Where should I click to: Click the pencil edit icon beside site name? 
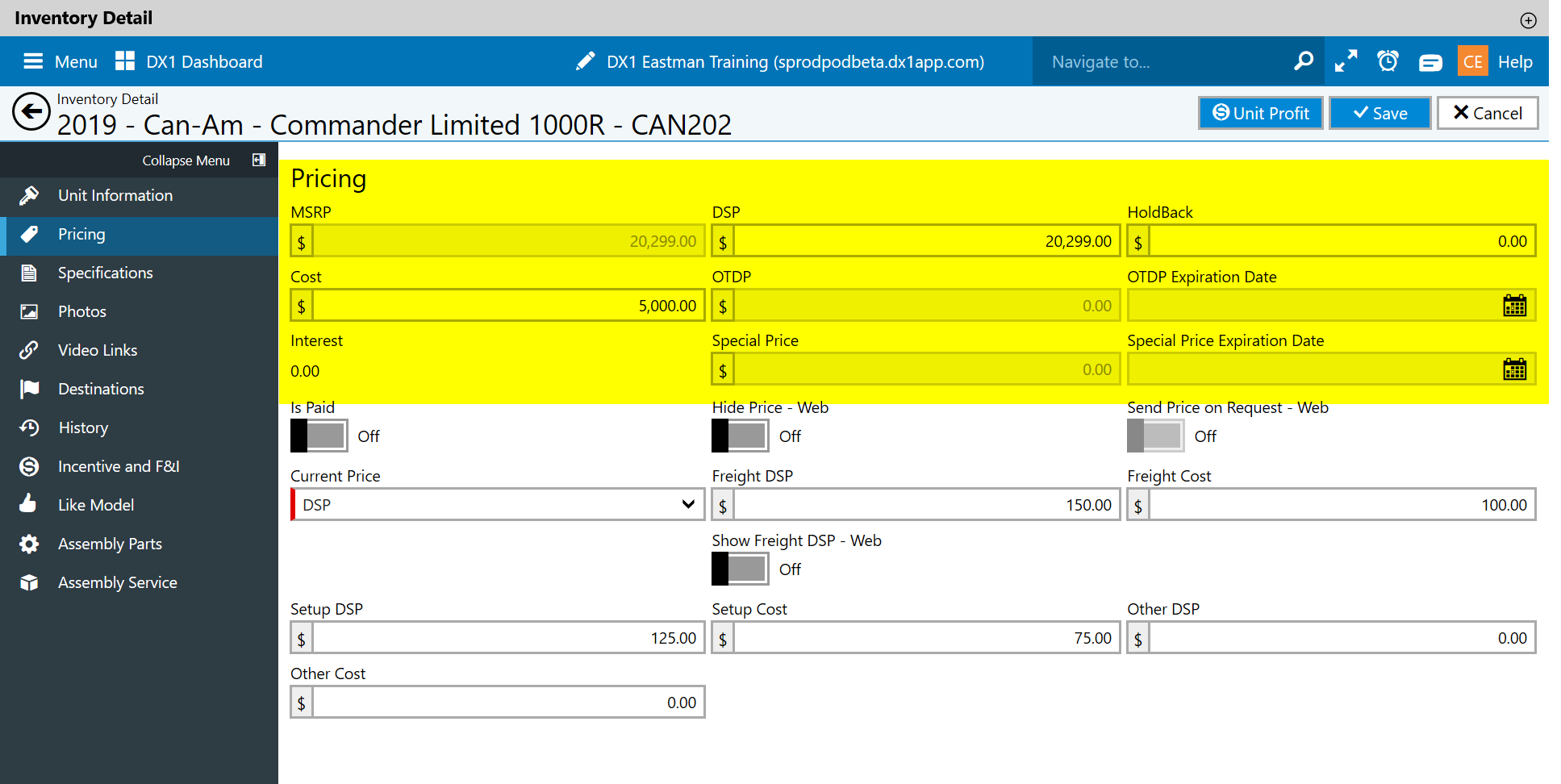coord(586,61)
